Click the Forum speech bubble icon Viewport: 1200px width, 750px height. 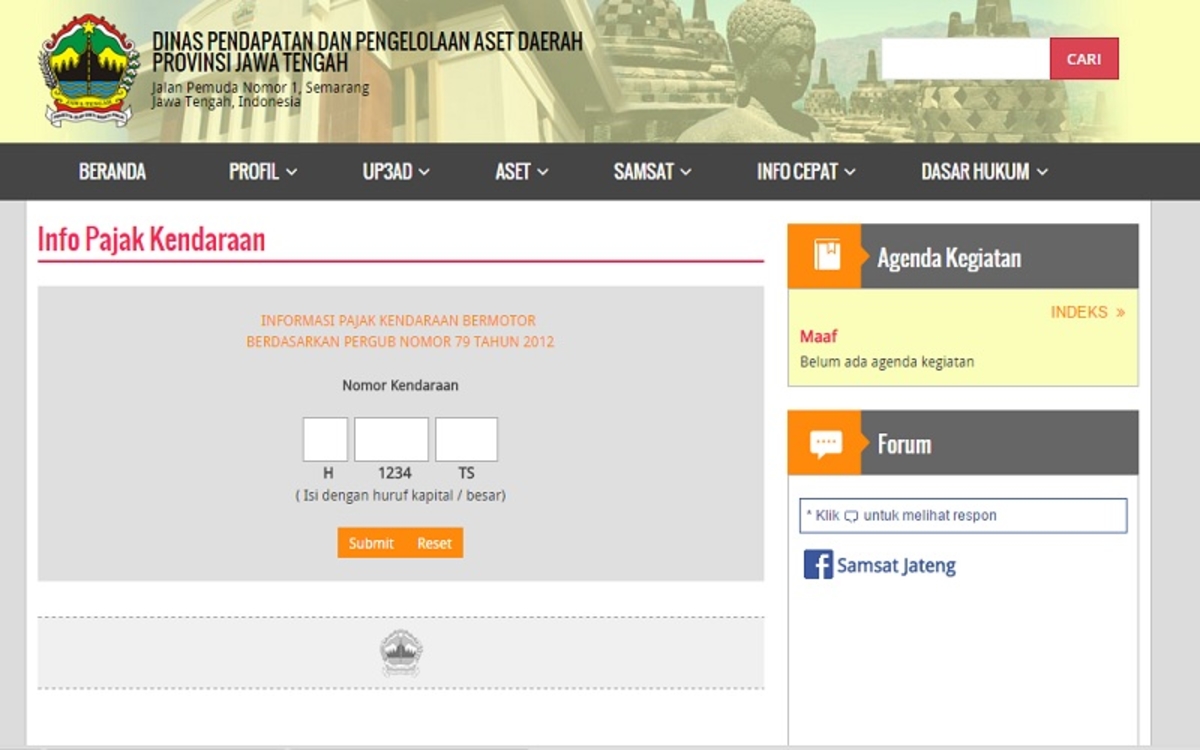(826, 443)
